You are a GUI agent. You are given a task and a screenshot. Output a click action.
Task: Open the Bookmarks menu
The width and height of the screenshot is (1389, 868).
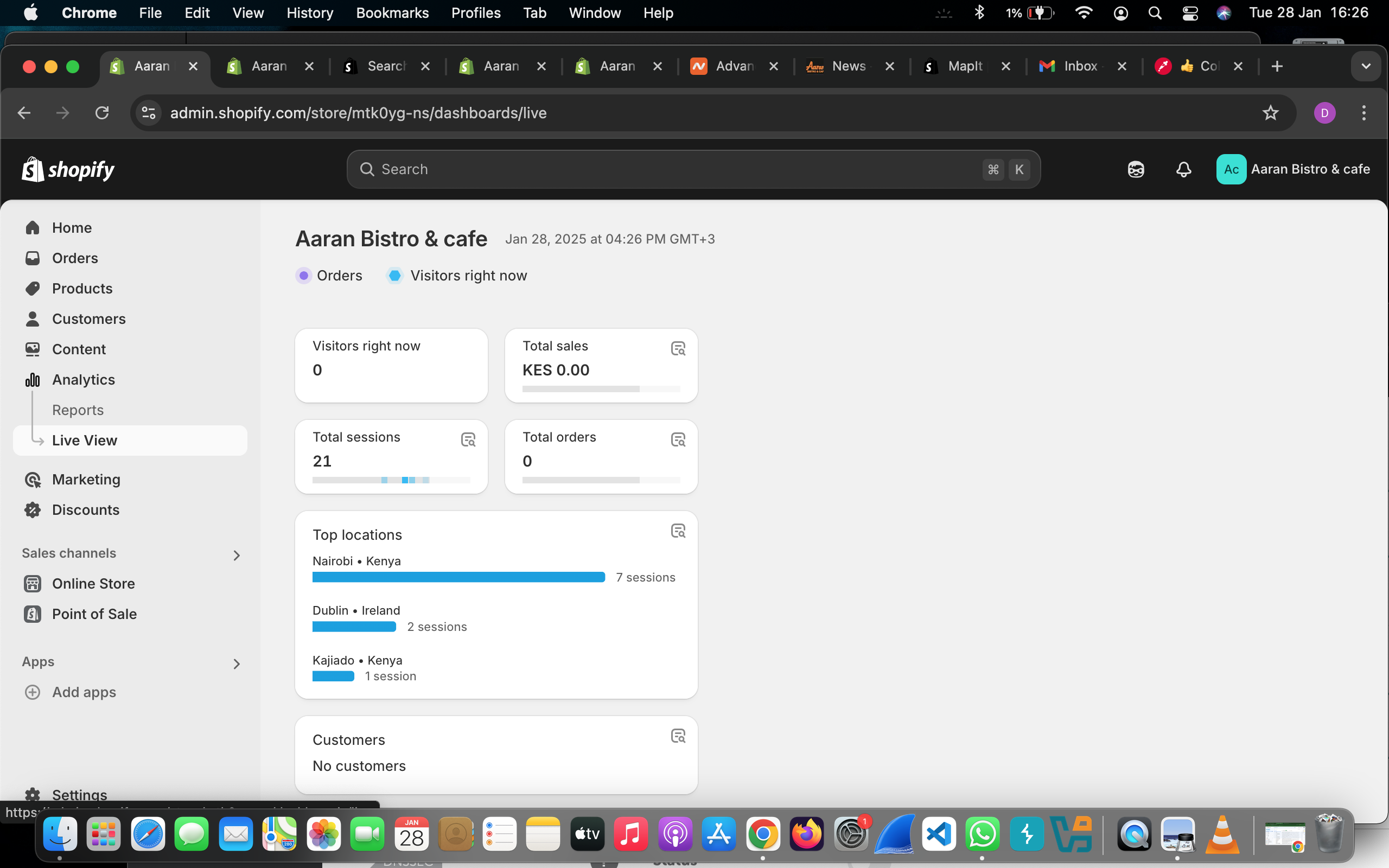point(393,12)
